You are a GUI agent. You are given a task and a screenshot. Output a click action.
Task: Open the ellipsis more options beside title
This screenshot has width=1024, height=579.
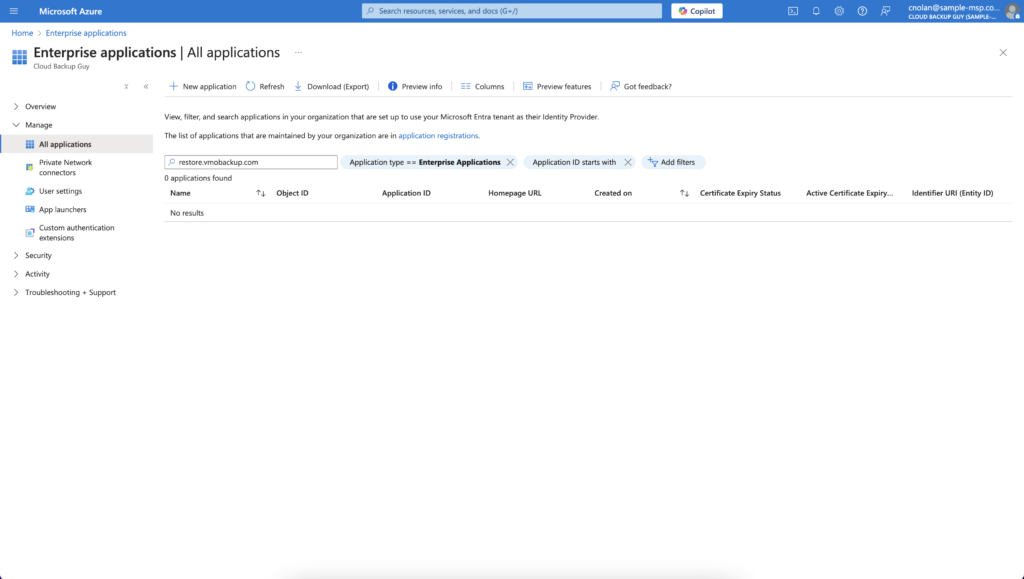click(298, 52)
